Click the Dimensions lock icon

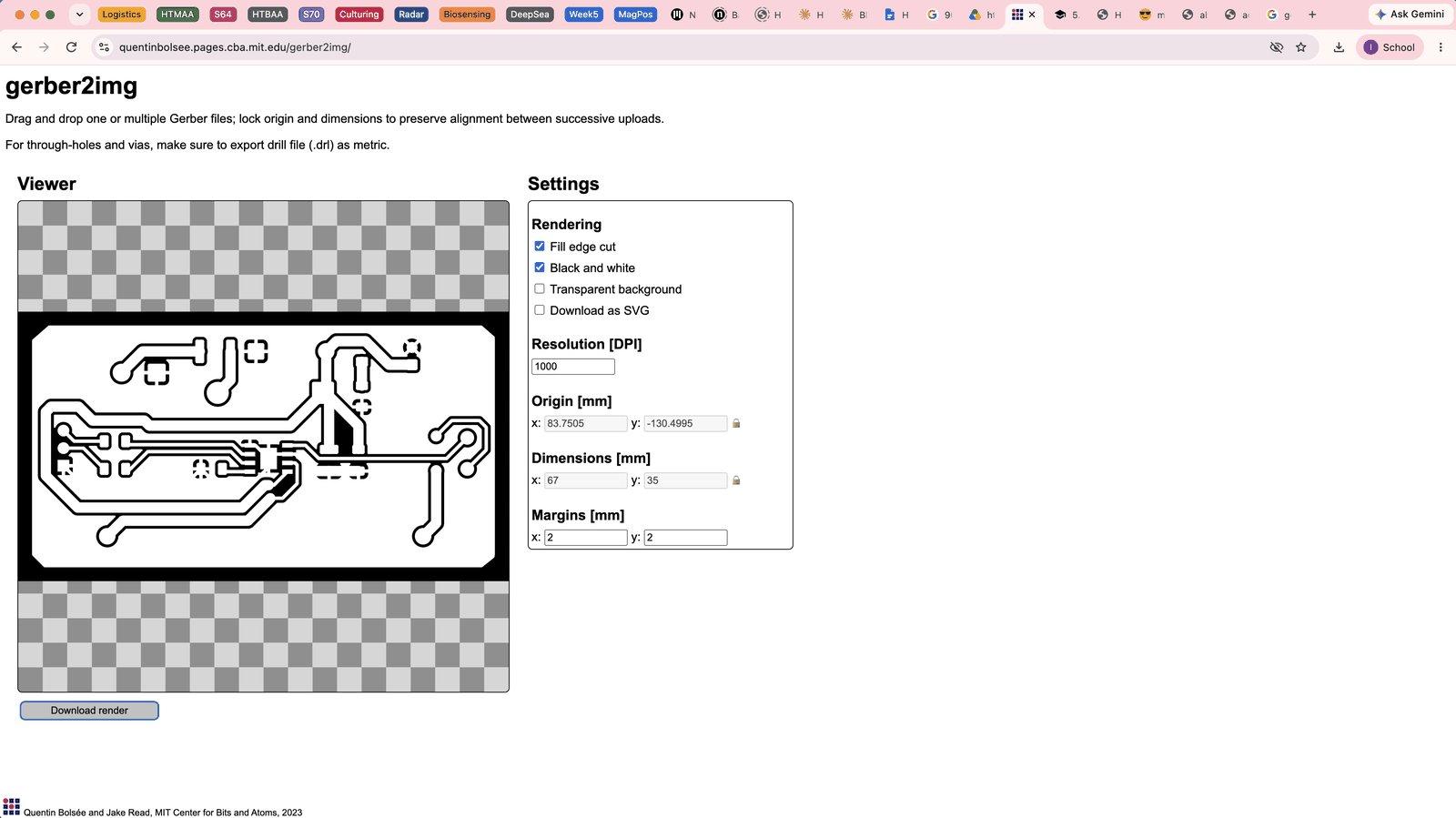pyautogui.click(x=736, y=480)
